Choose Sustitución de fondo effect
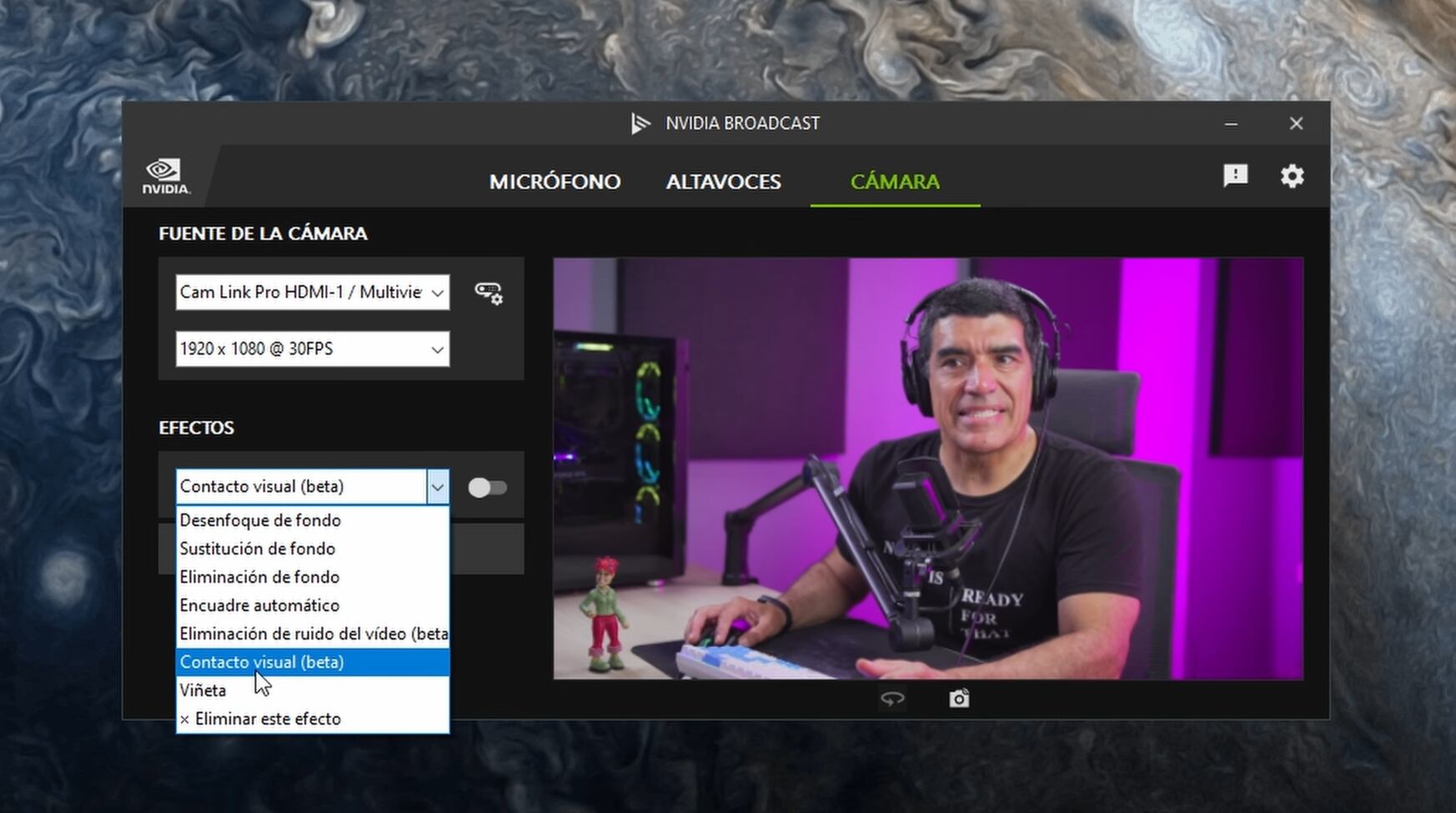The image size is (1456, 813). pyautogui.click(x=313, y=549)
